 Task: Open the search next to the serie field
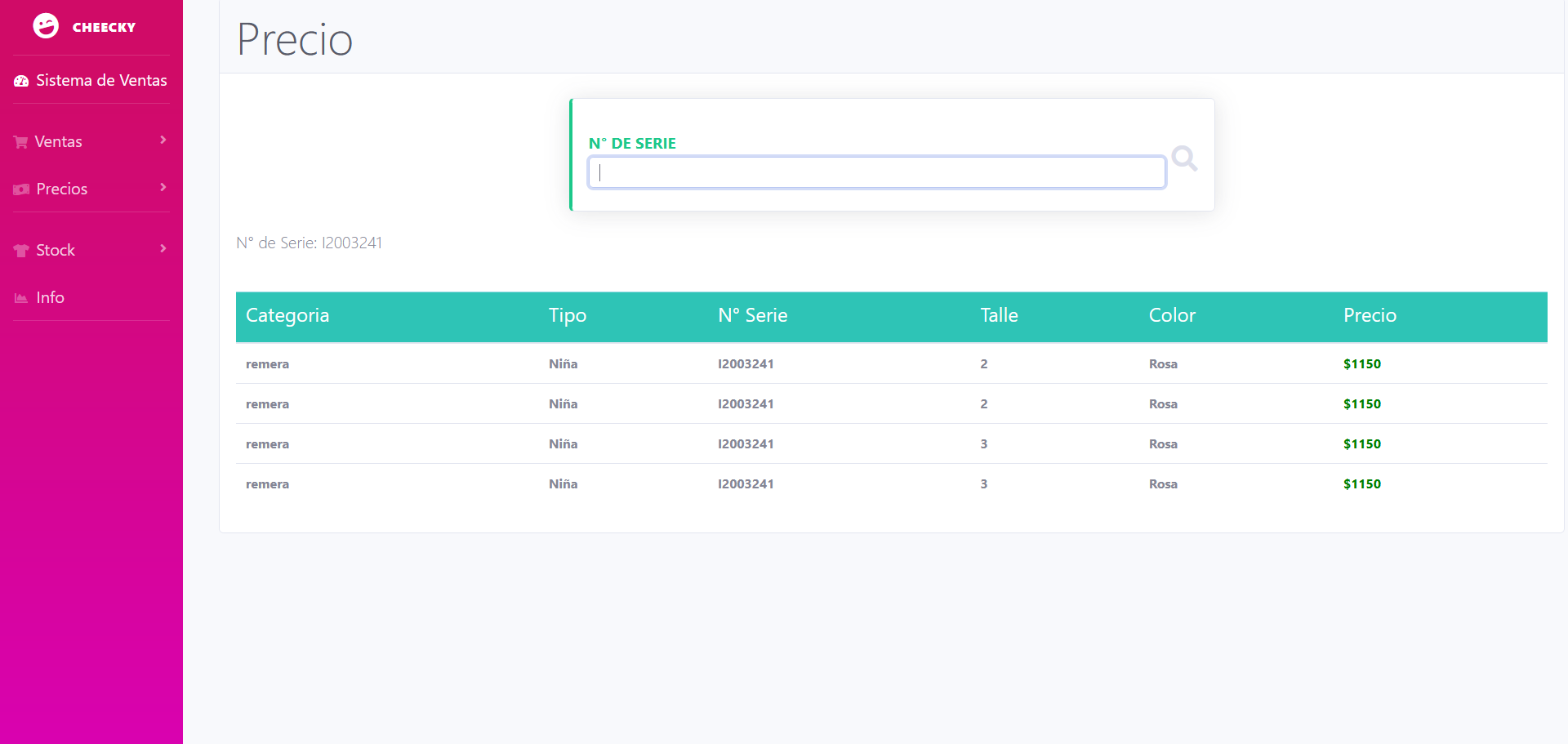coord(1183,158)
